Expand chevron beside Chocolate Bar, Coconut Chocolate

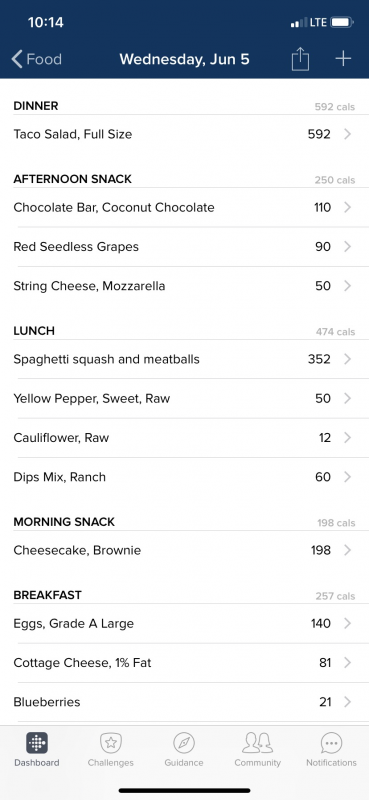pos(348,207)
